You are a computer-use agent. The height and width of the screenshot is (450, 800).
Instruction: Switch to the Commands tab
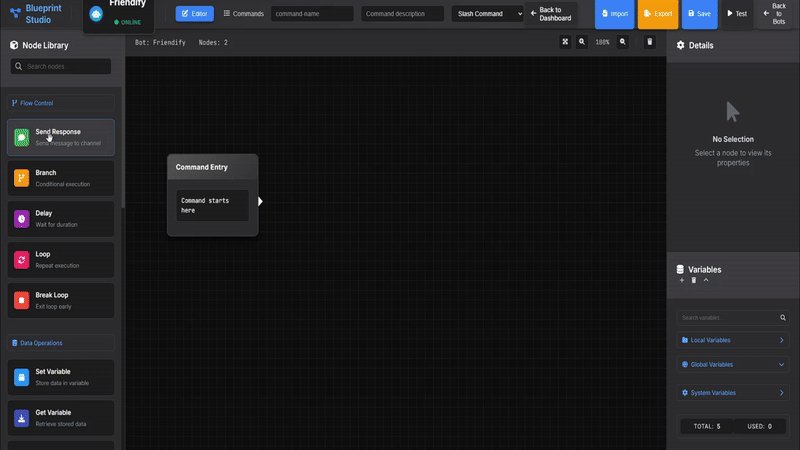(243, 14)
